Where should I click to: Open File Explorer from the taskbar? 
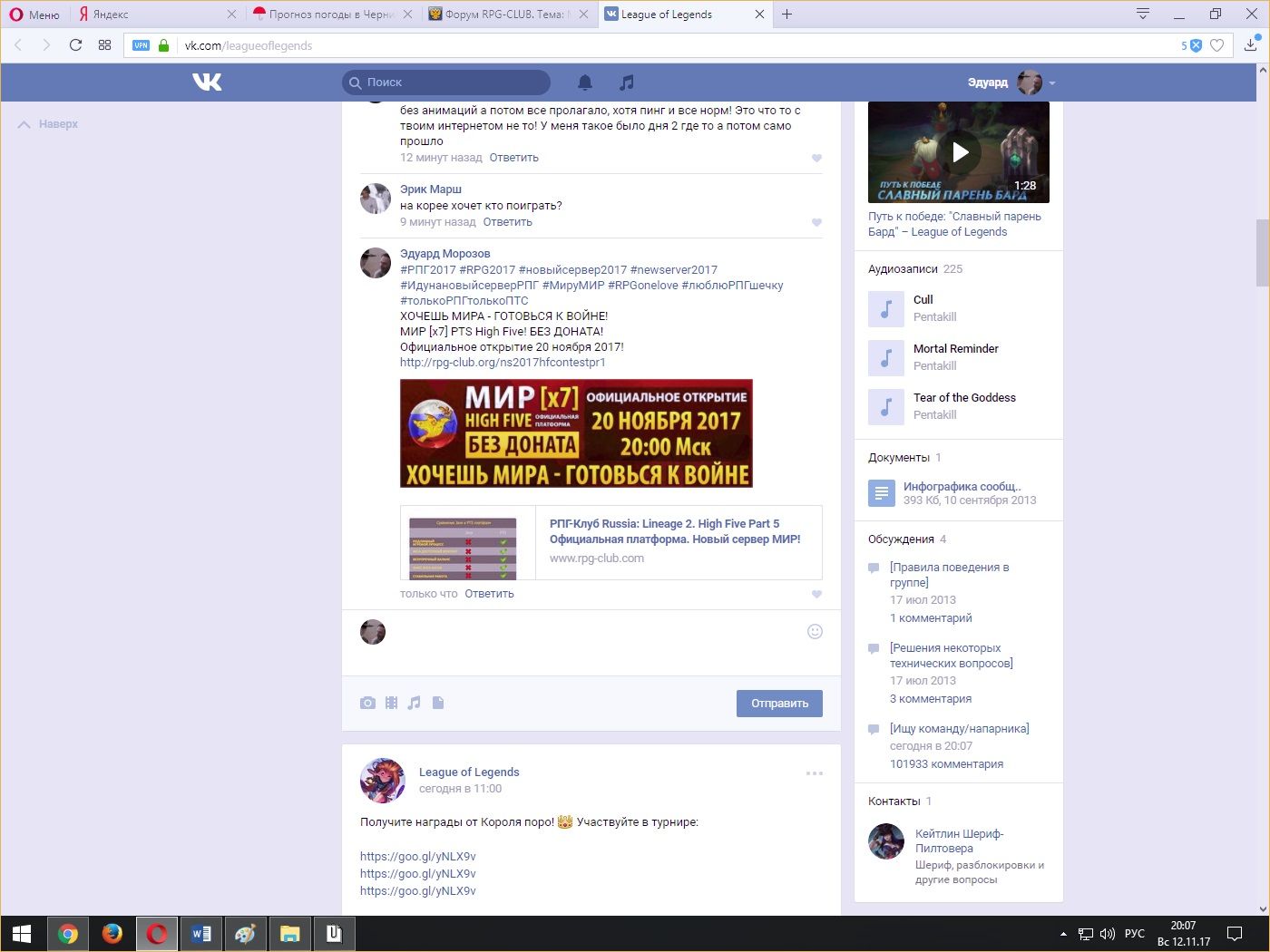289,934
